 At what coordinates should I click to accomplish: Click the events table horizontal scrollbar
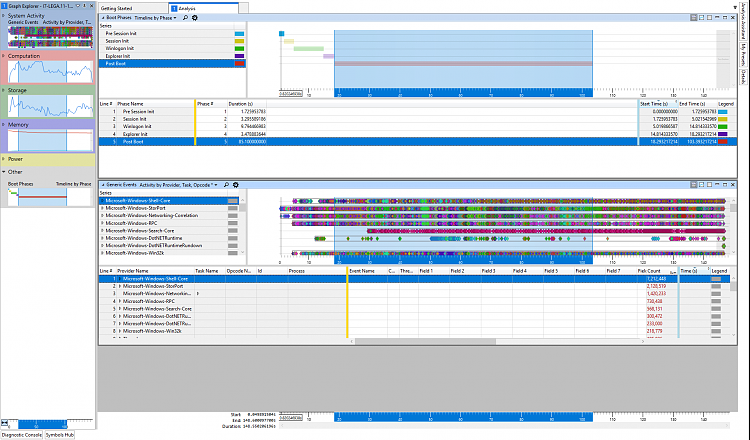425,341
